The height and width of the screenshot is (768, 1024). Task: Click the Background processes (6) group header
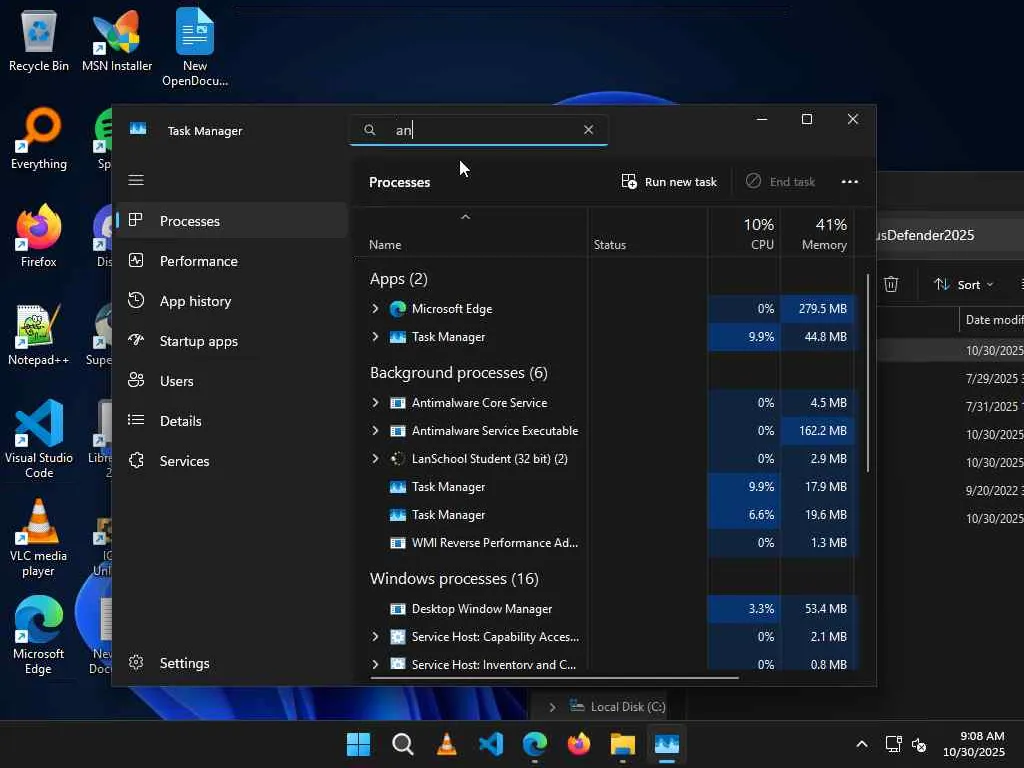[458, 372]
